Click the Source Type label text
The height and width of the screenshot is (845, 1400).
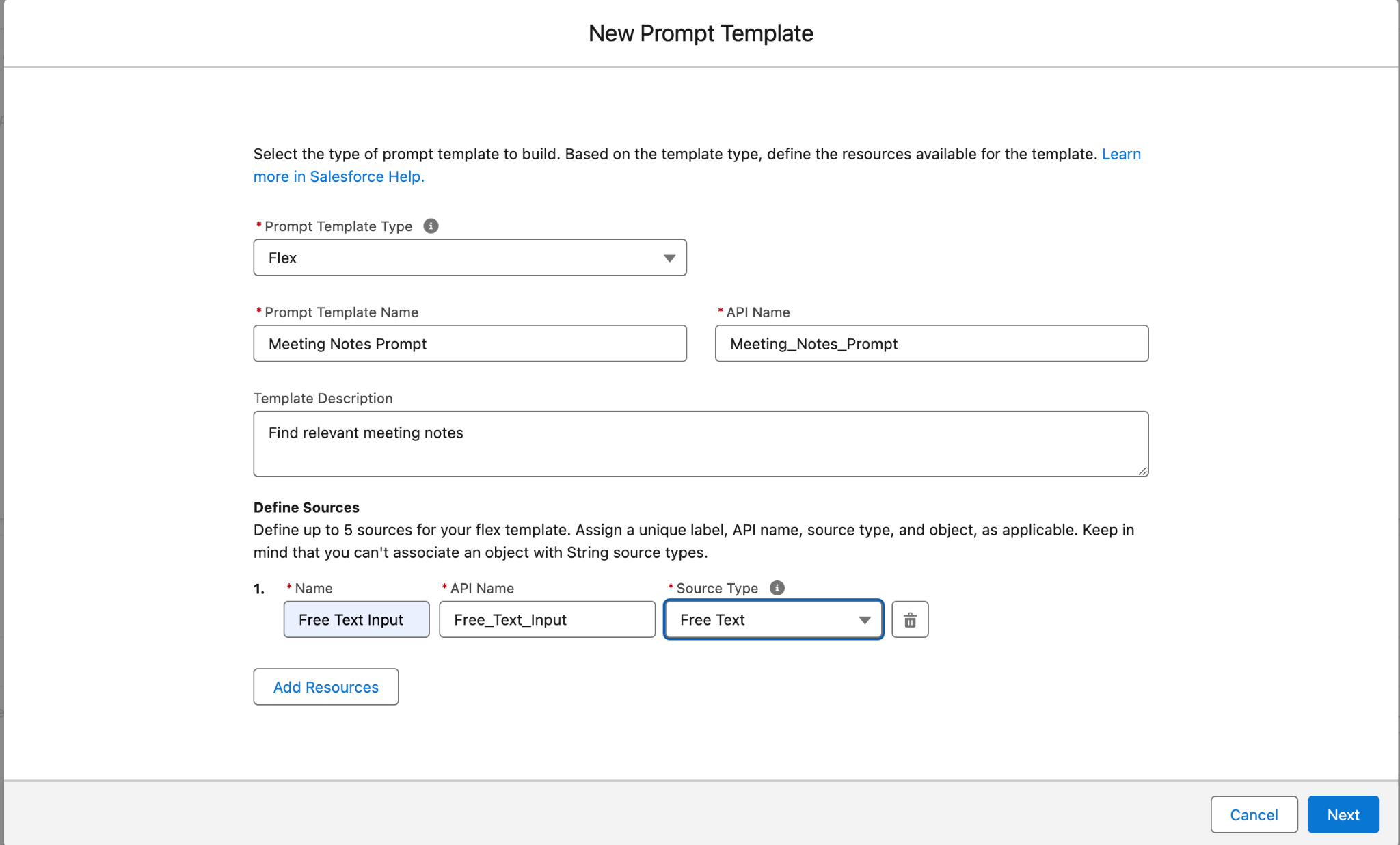point(716,589)
